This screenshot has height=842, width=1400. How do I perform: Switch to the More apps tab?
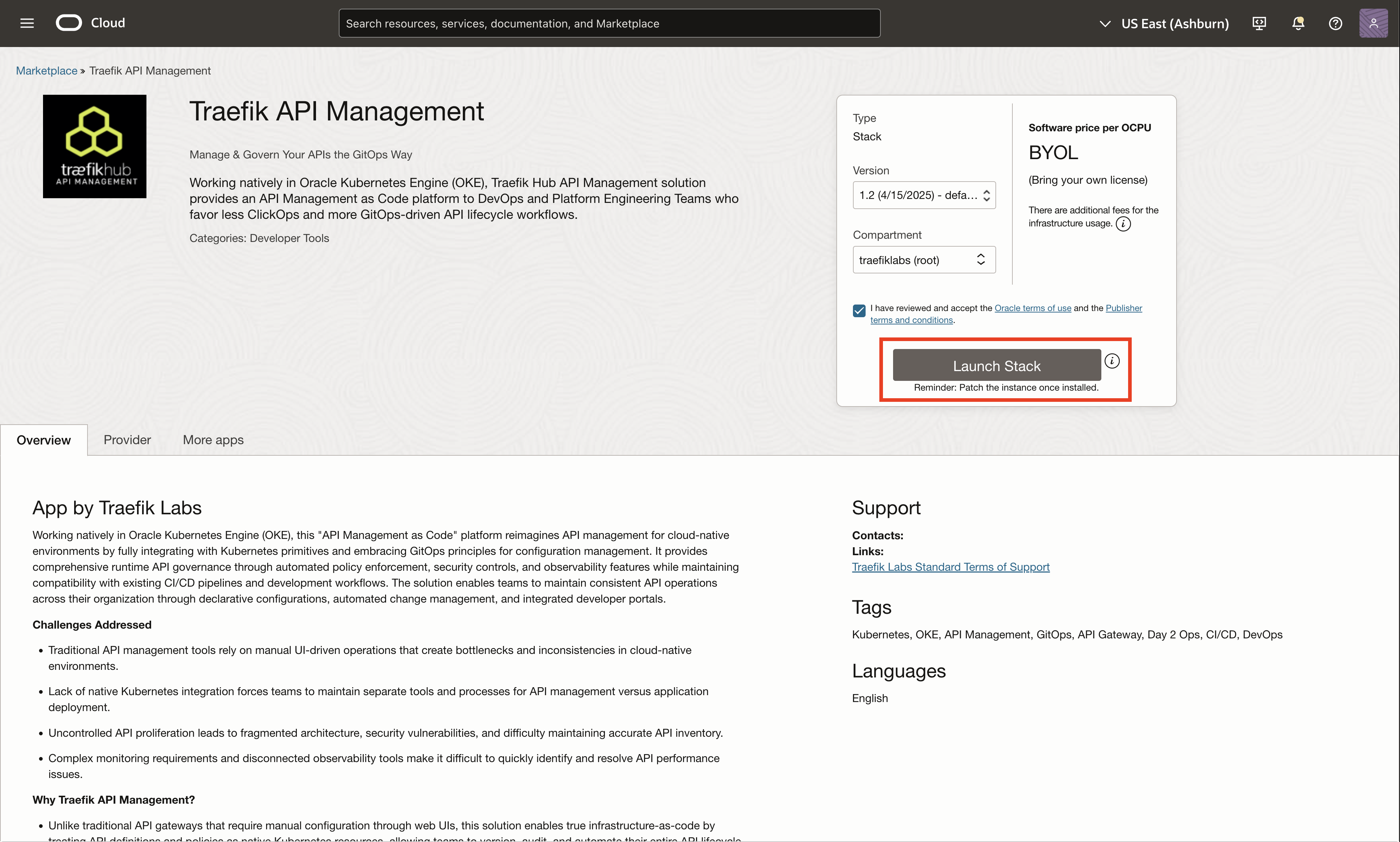(x=213, y=440)
